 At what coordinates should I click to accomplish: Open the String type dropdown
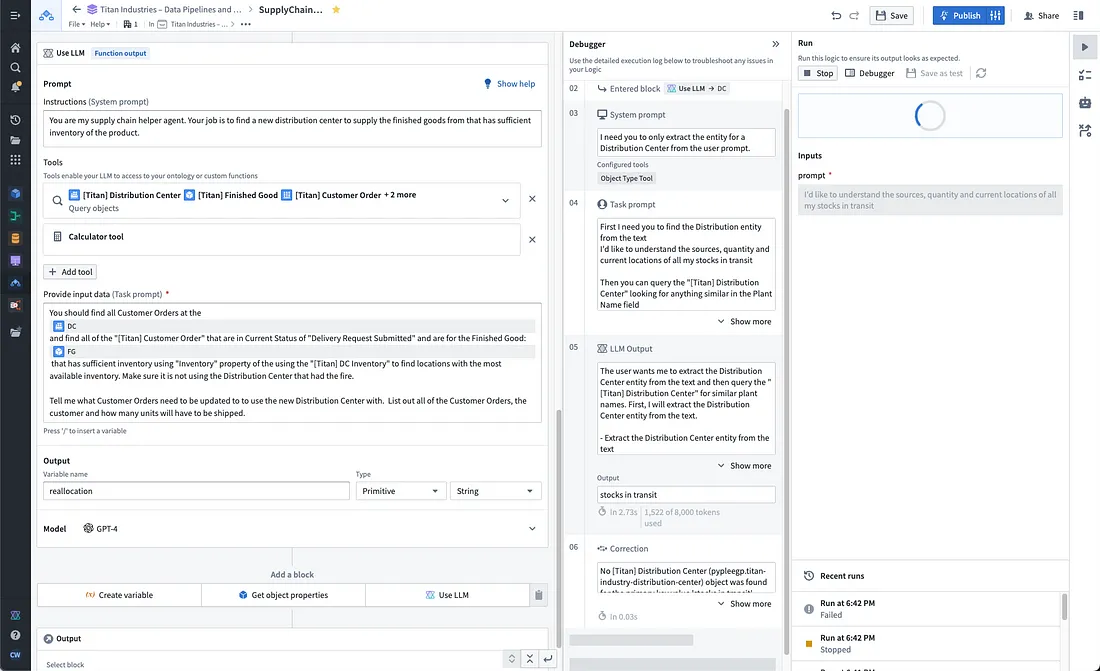click(495, 491)
